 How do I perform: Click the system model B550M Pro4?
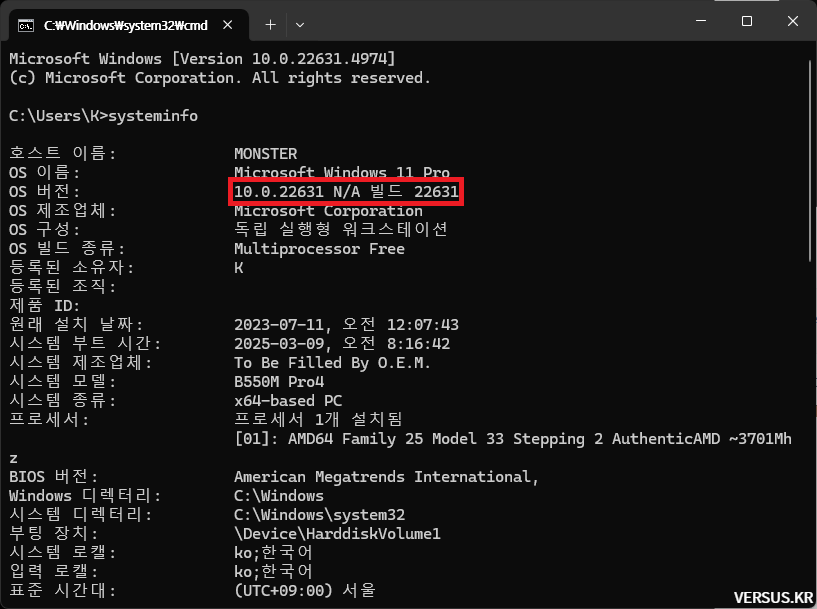279,382
